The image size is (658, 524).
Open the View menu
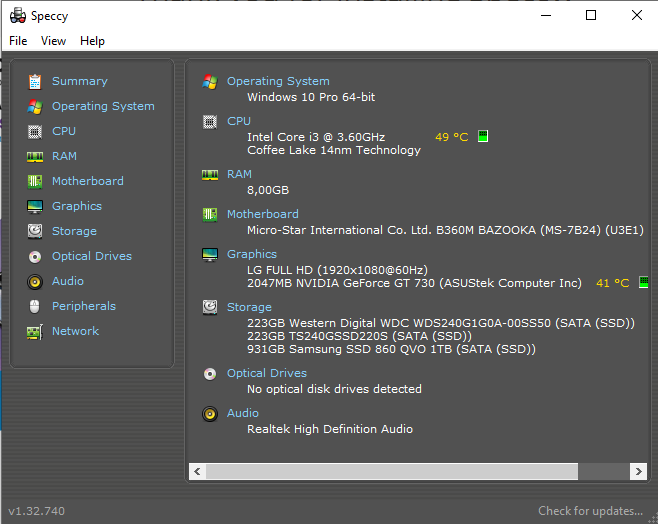(53, 41)
